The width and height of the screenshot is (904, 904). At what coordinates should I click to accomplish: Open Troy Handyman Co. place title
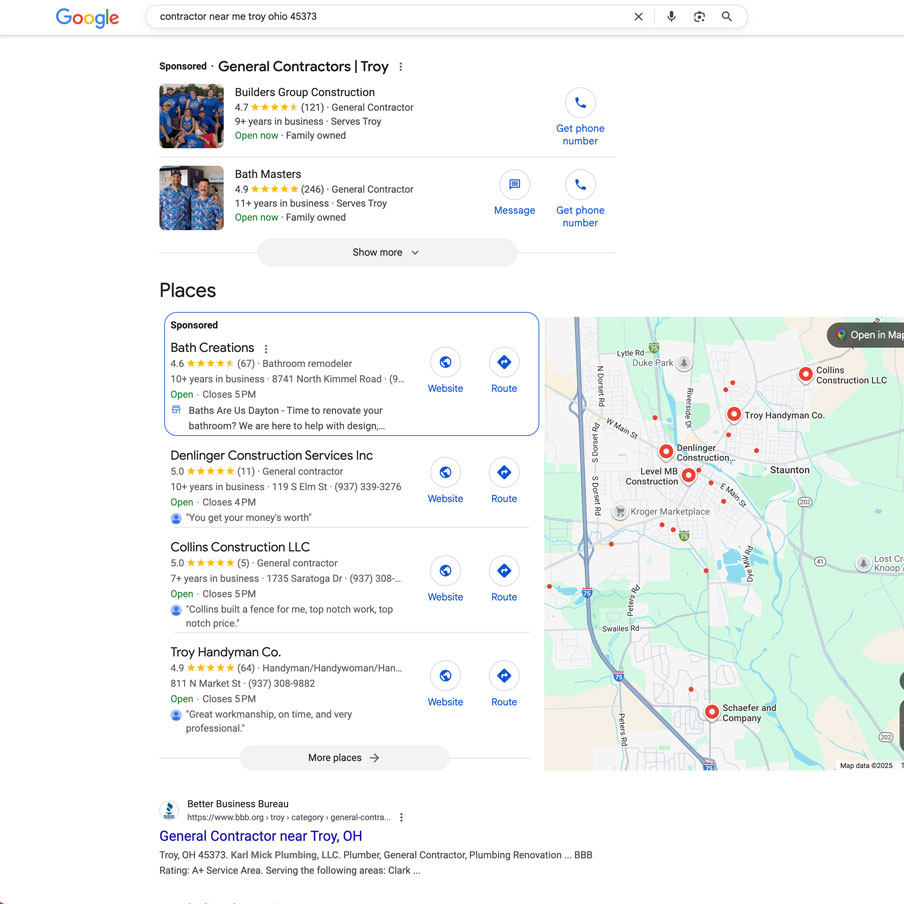[x=225, y=652]
